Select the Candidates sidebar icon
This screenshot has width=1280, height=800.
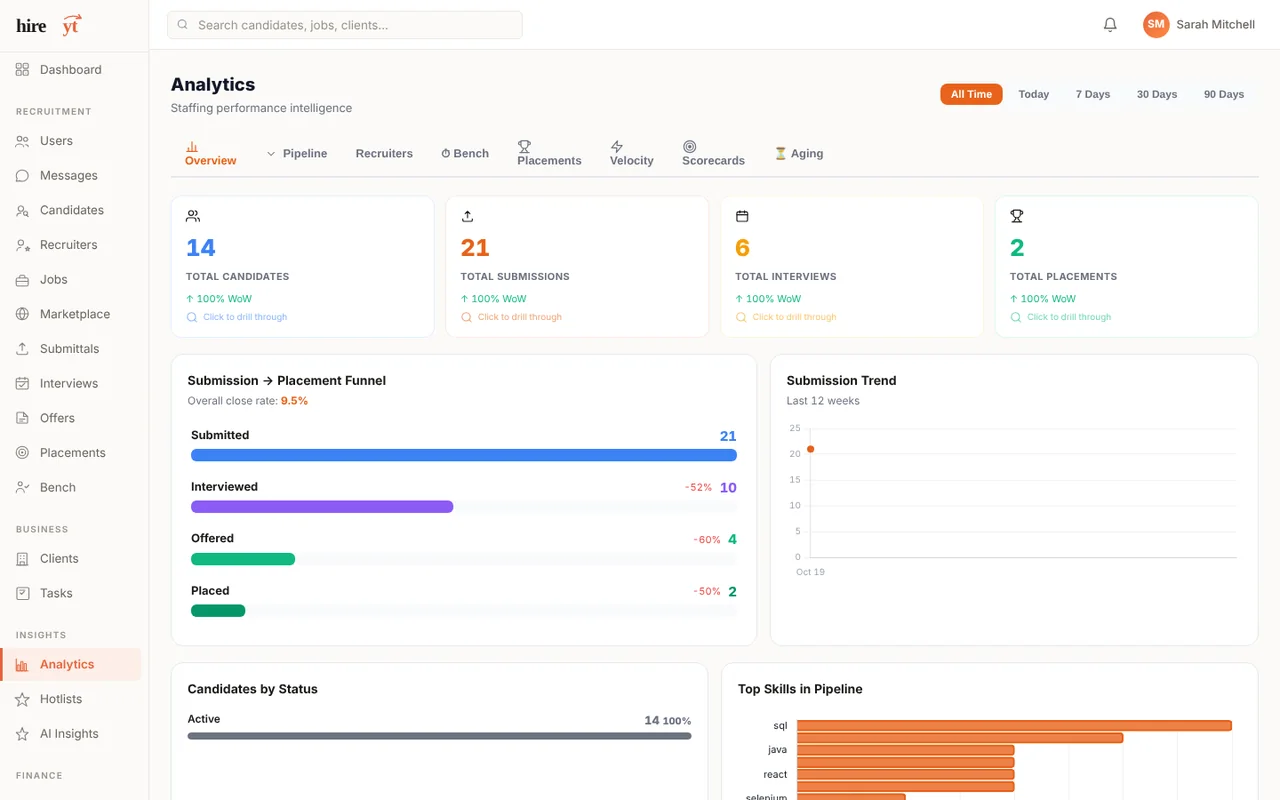(x=22, y=211)
